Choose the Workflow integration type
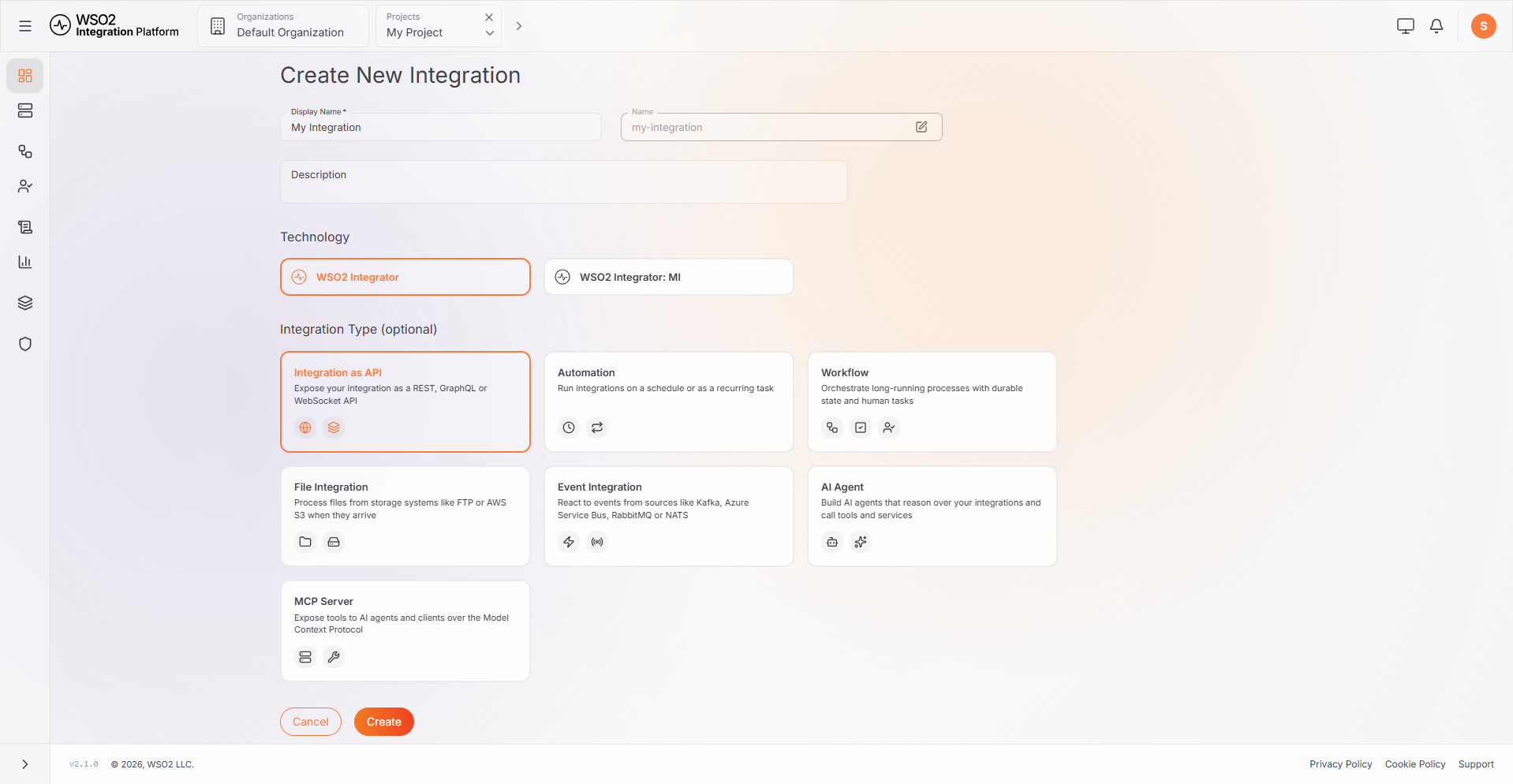Viewport: 1513px width, 784px height. coord(932,401)
